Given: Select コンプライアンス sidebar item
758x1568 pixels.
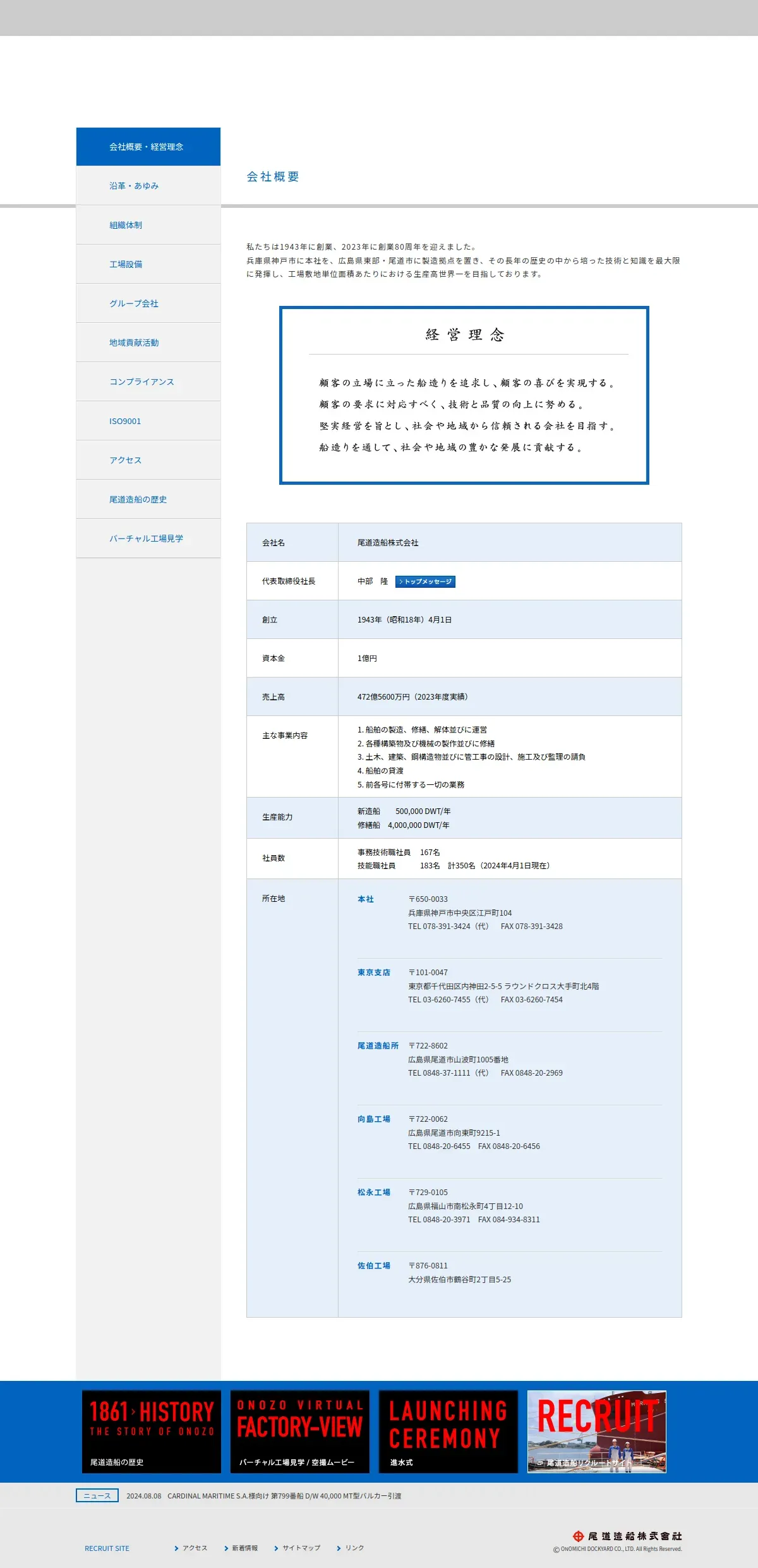Looking at the screenshot, I should pyautogui.click(x=148, y=382).
